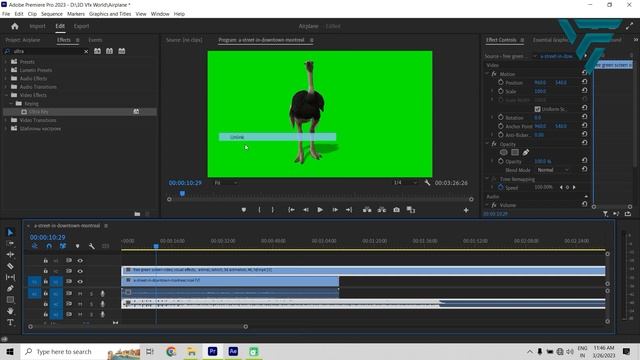Expand the Video Transitions folder
Viewport: 640px width, 360px height.
click(6, 120)
